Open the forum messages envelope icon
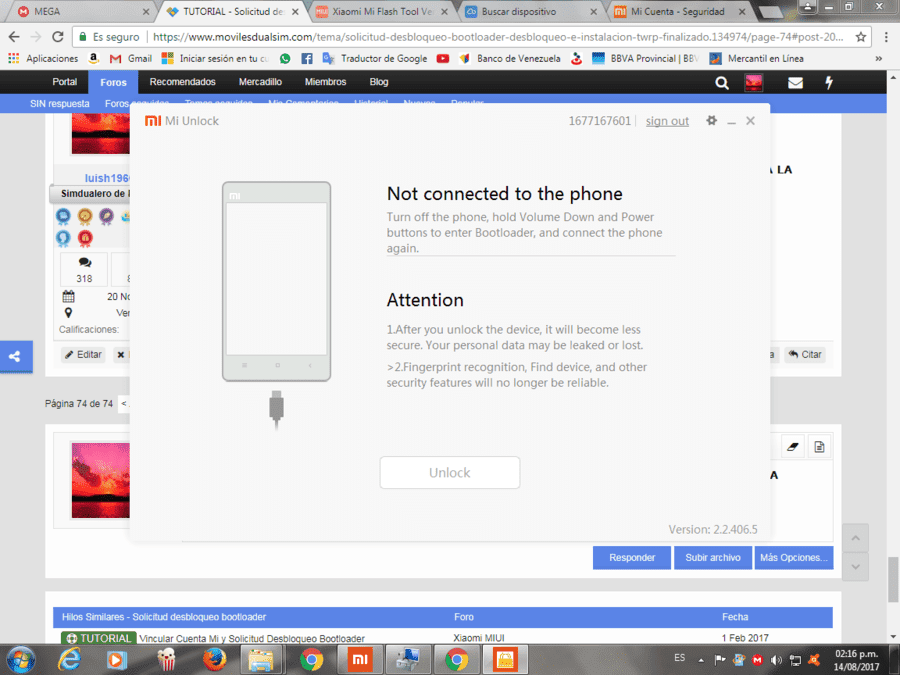Viewport: 900px width, 675px height. [795, 83]
